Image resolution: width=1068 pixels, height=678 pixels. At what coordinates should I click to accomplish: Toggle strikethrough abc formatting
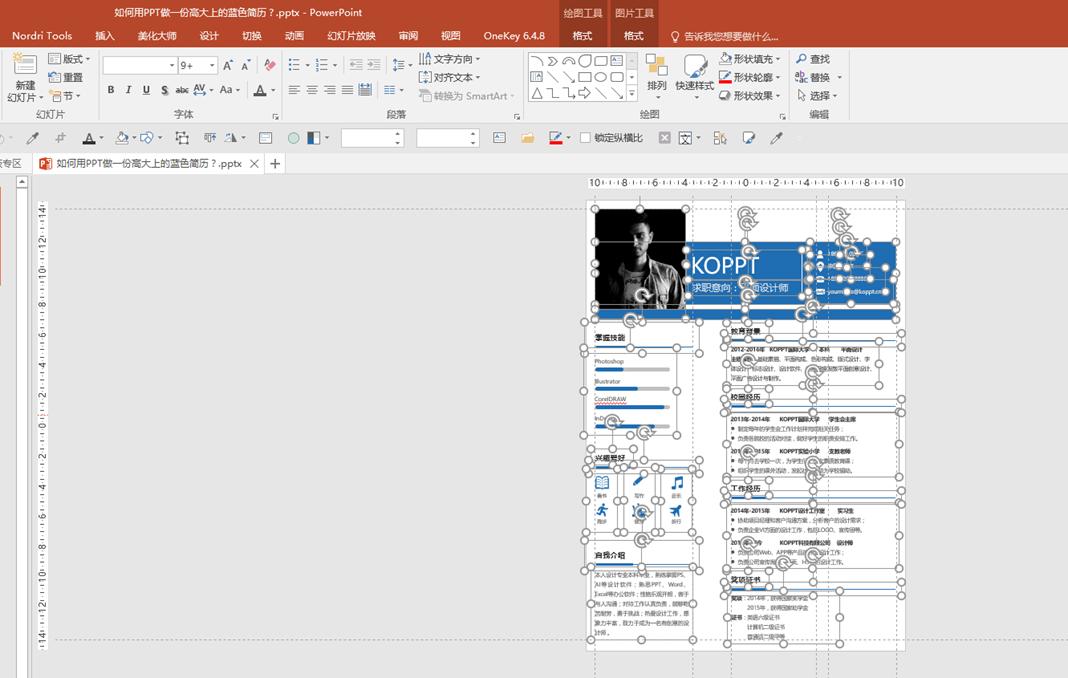pos(183,90)
